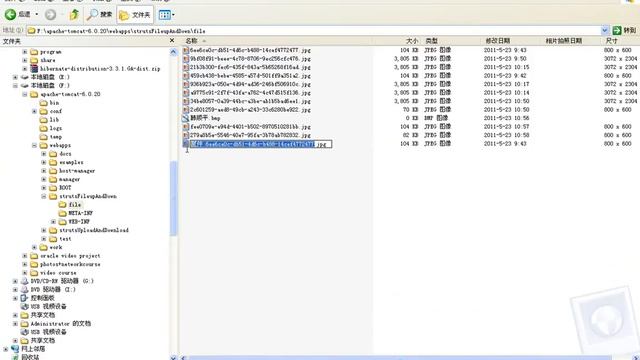
Task: Select the work folder icon
Action: point(44,247)
